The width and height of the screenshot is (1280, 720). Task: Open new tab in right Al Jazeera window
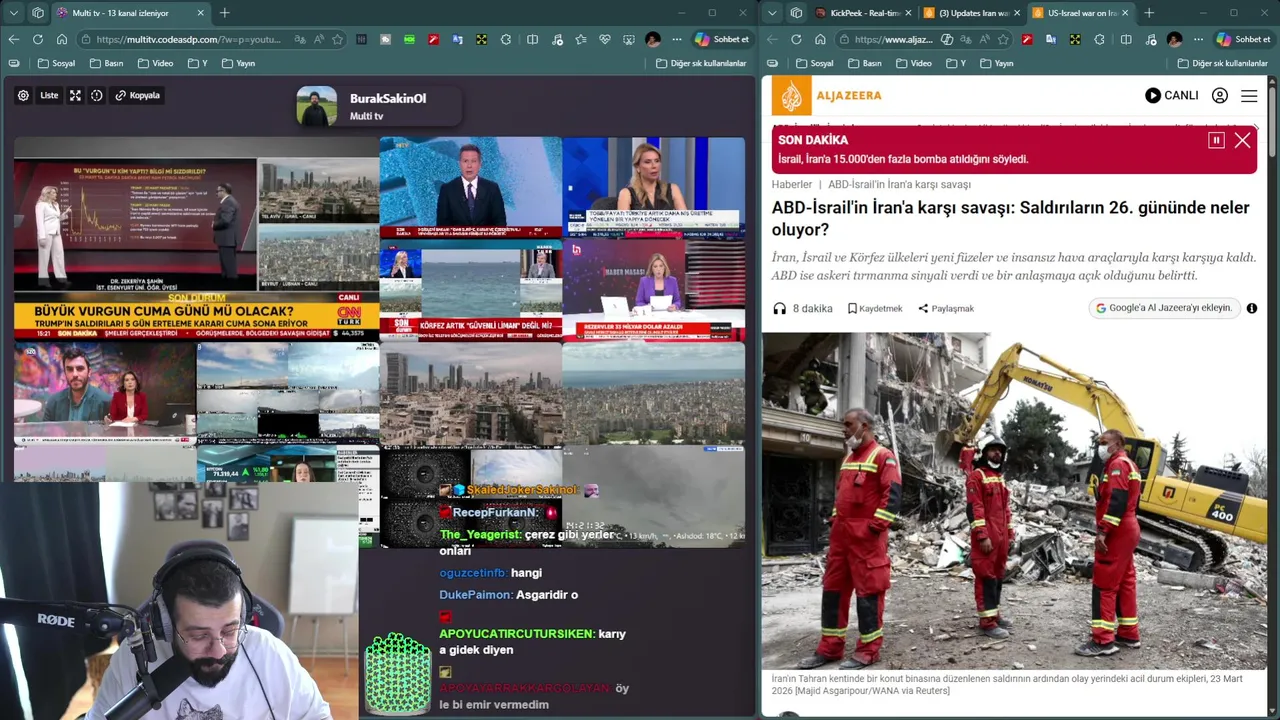tap(1148, 13)
